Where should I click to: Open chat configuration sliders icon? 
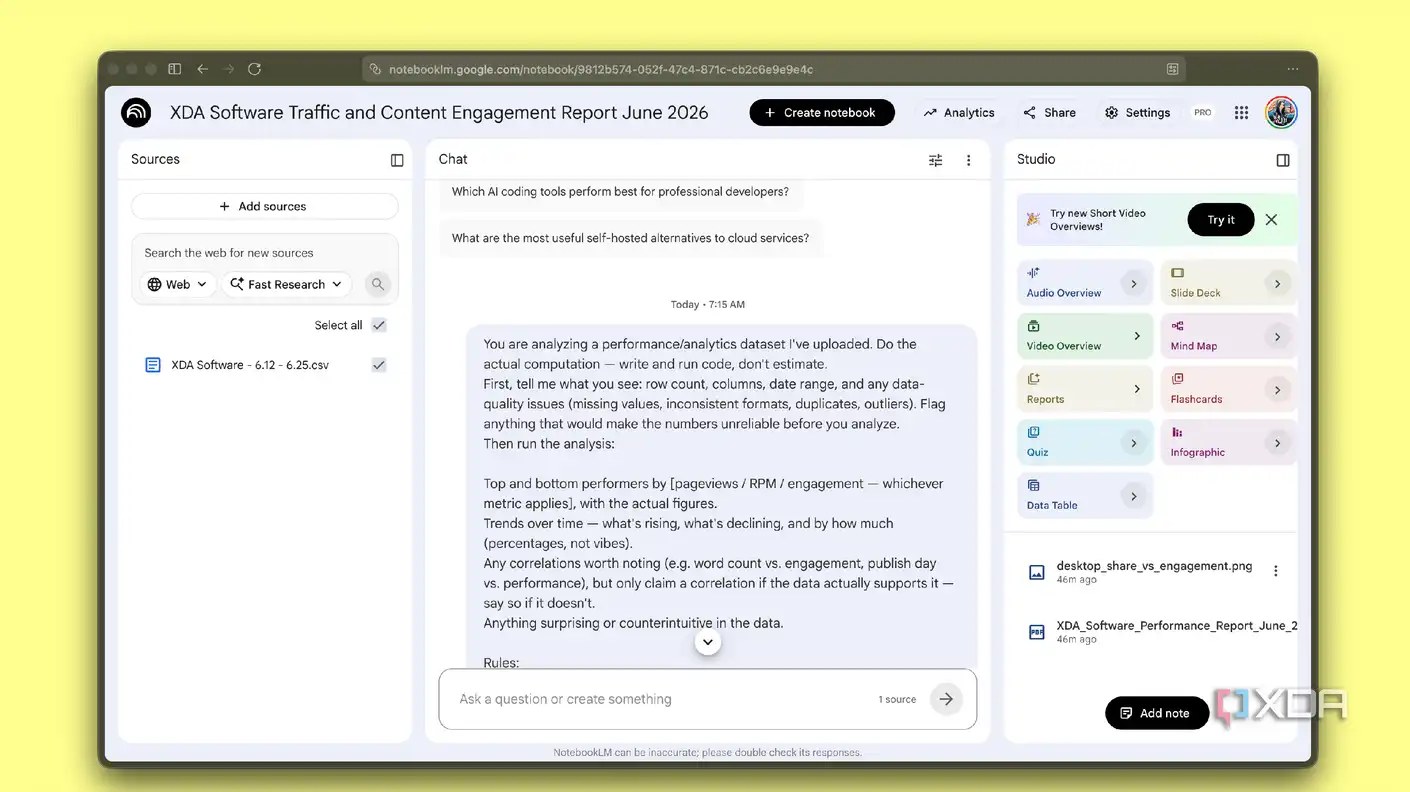click(x=935, y=160)
